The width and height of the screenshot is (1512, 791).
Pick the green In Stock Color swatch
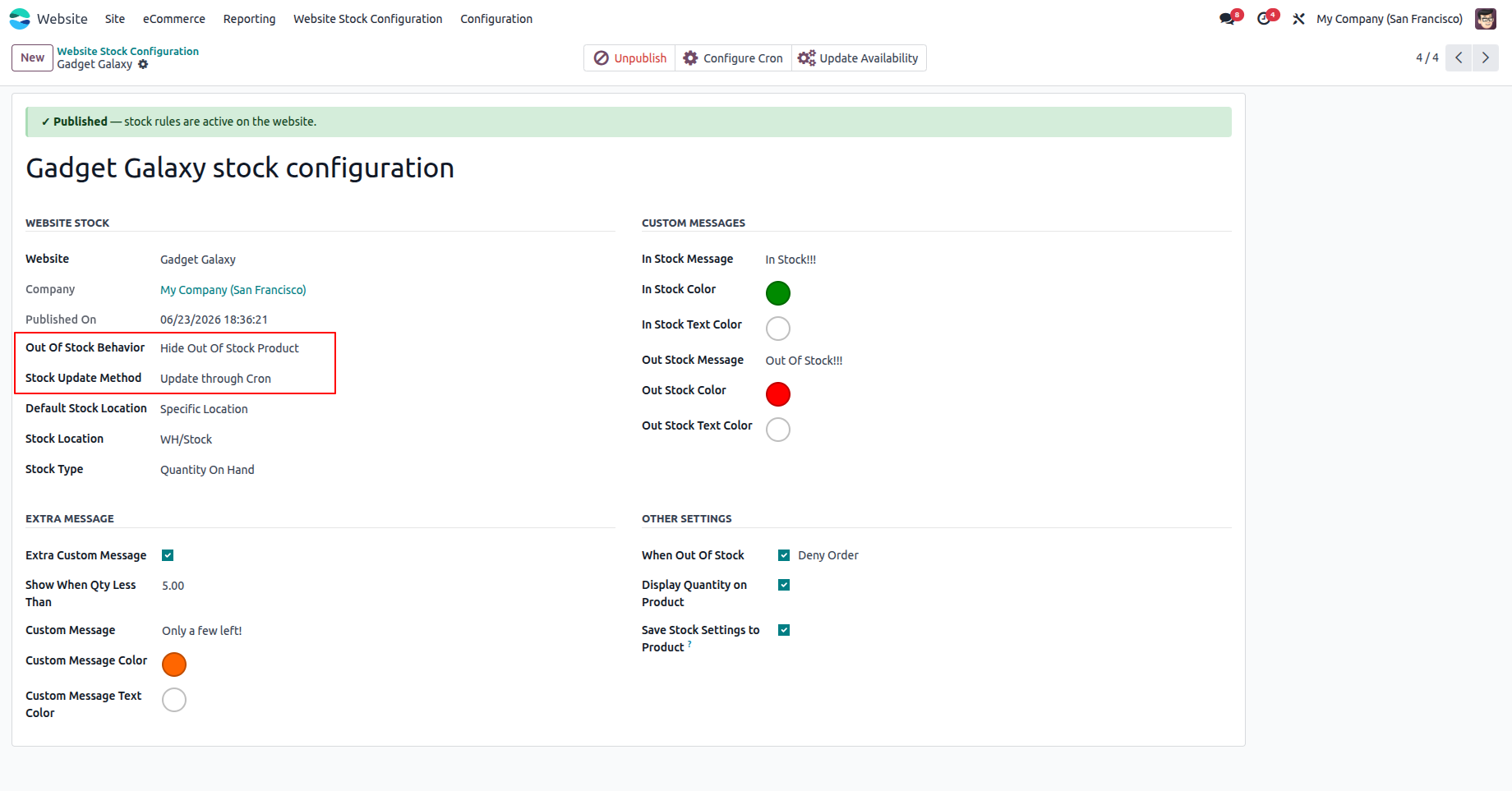point(778,293)
